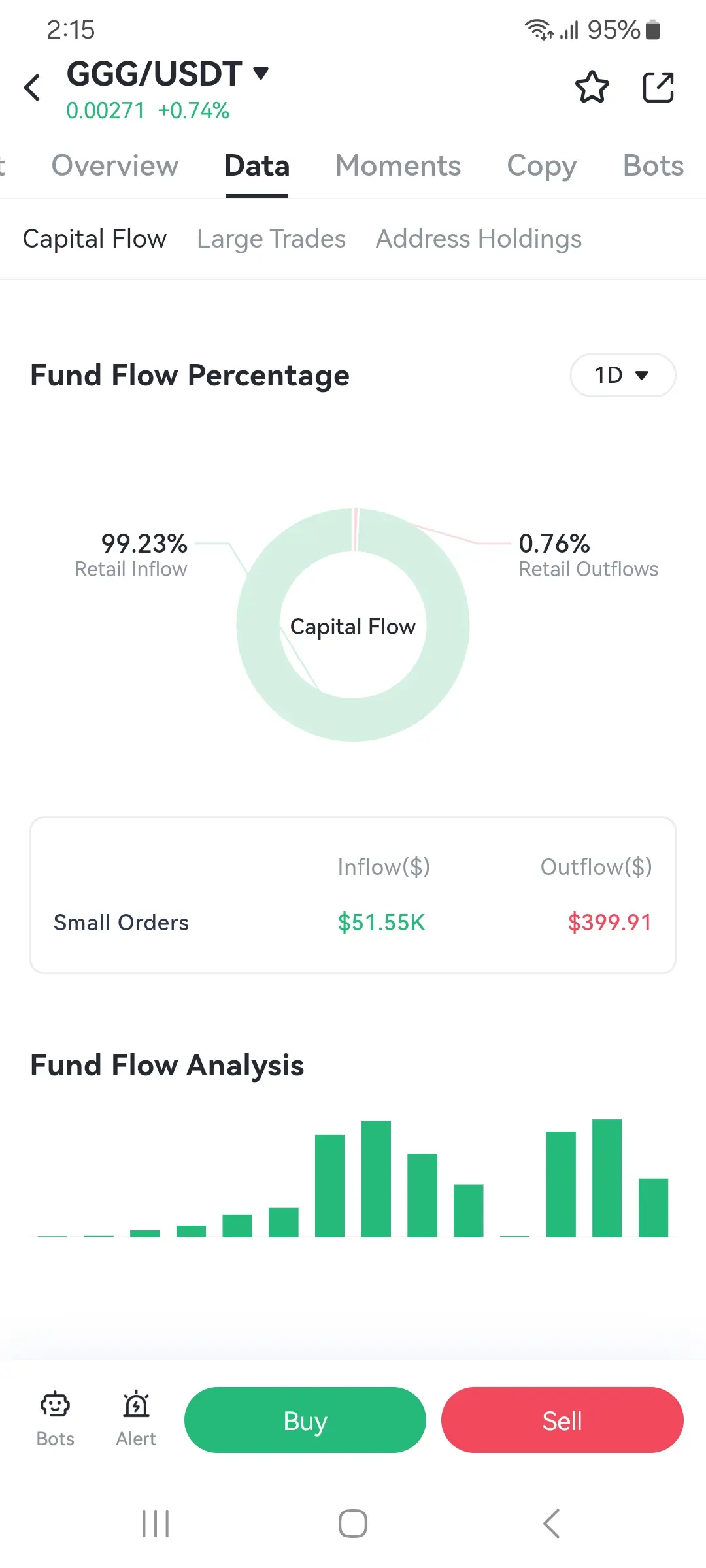This screenshot has height=1568, width=706.
Task: Tap the back arrow icon
Action: (33, 88)
